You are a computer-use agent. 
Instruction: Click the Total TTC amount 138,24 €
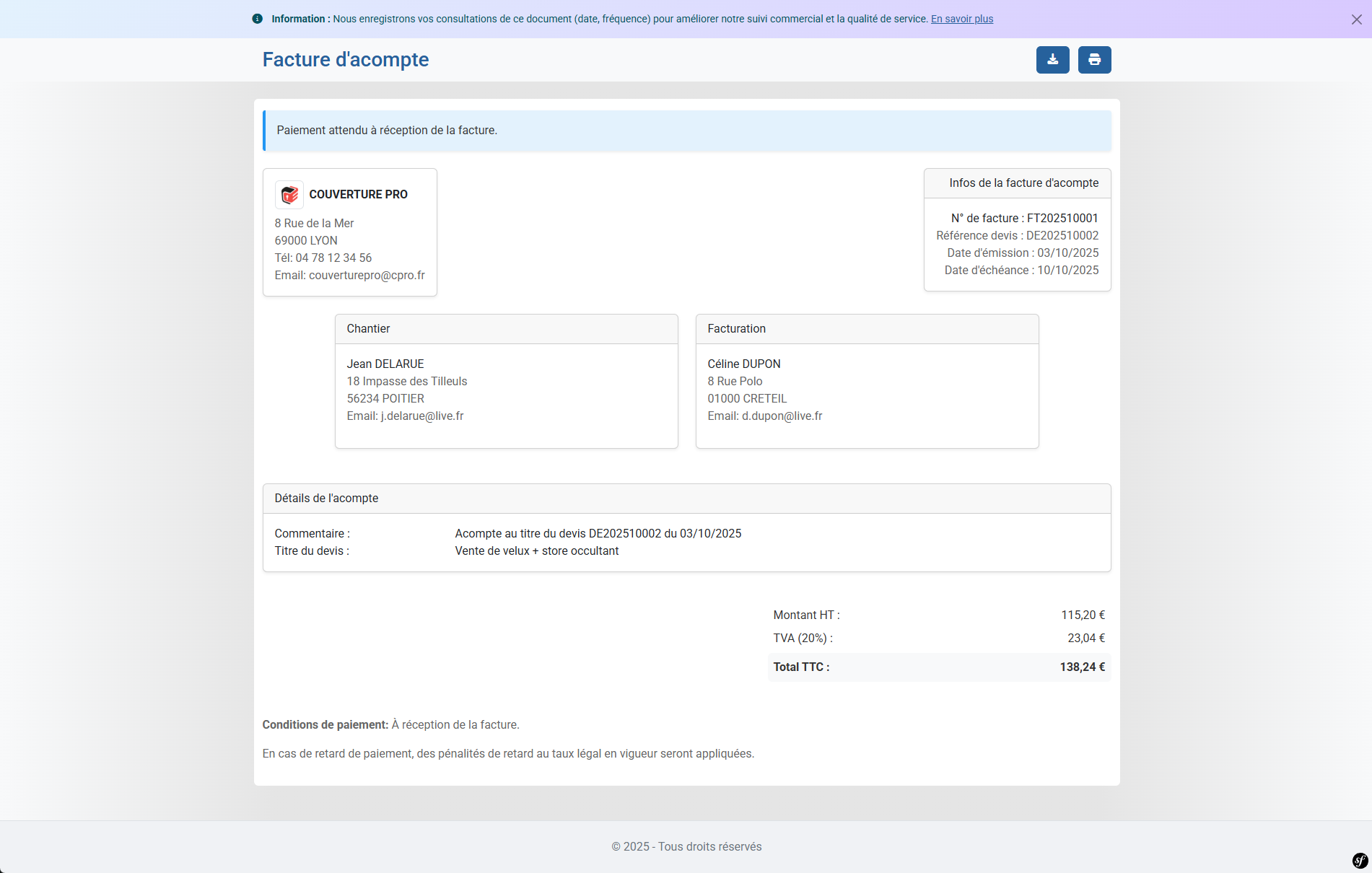pos(1082,667)
